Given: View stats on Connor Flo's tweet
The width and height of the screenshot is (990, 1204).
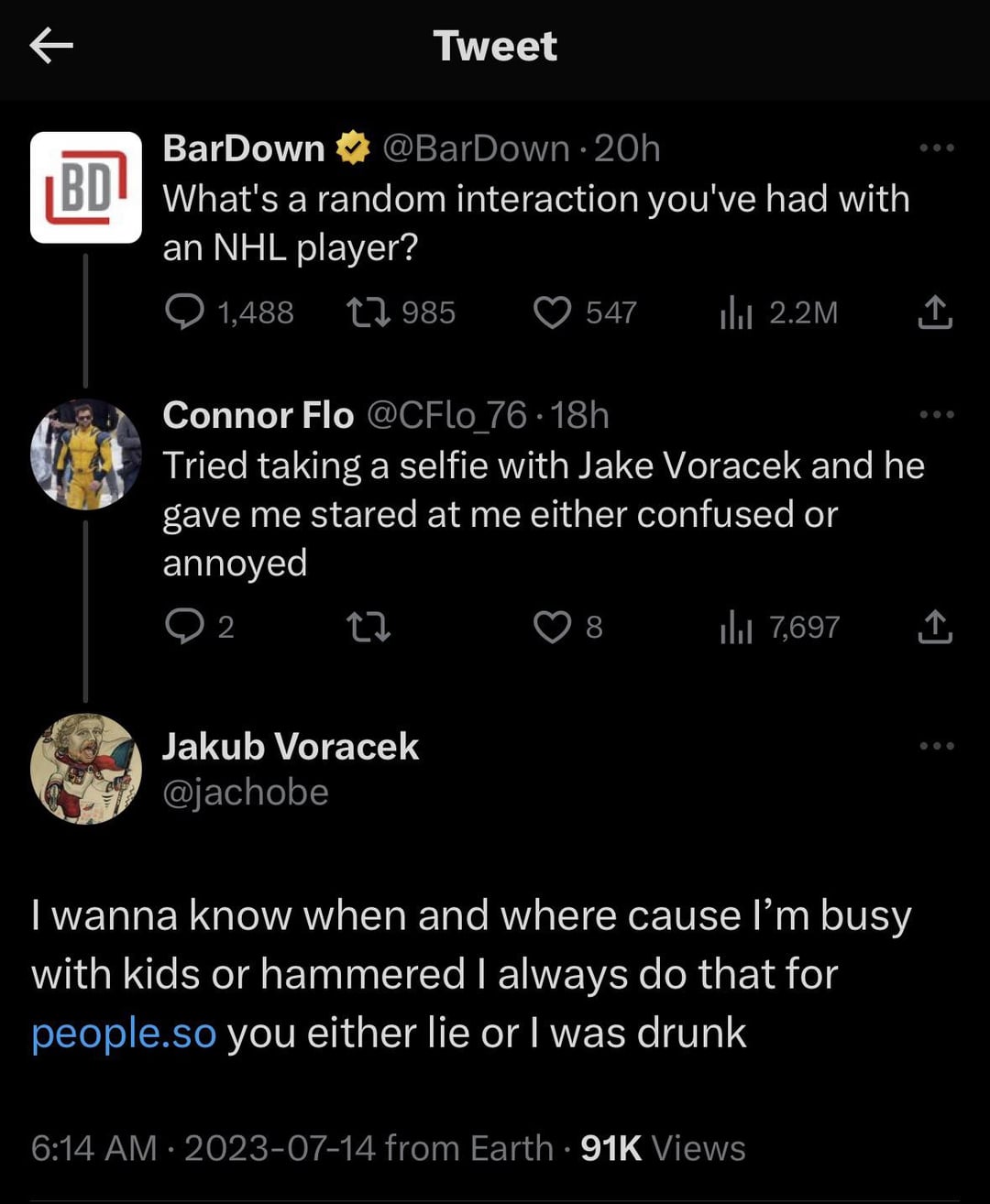Looking at the screenshot, I should pos(736,627).
